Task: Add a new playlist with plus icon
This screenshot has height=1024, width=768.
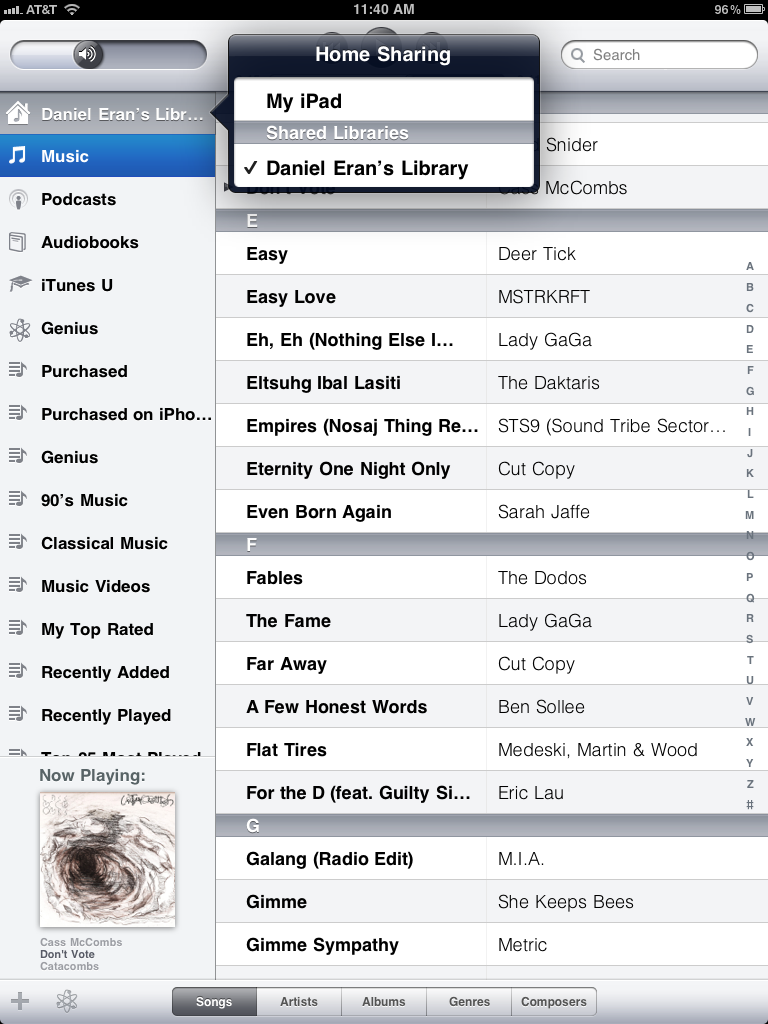Action: click(20, 1000)
